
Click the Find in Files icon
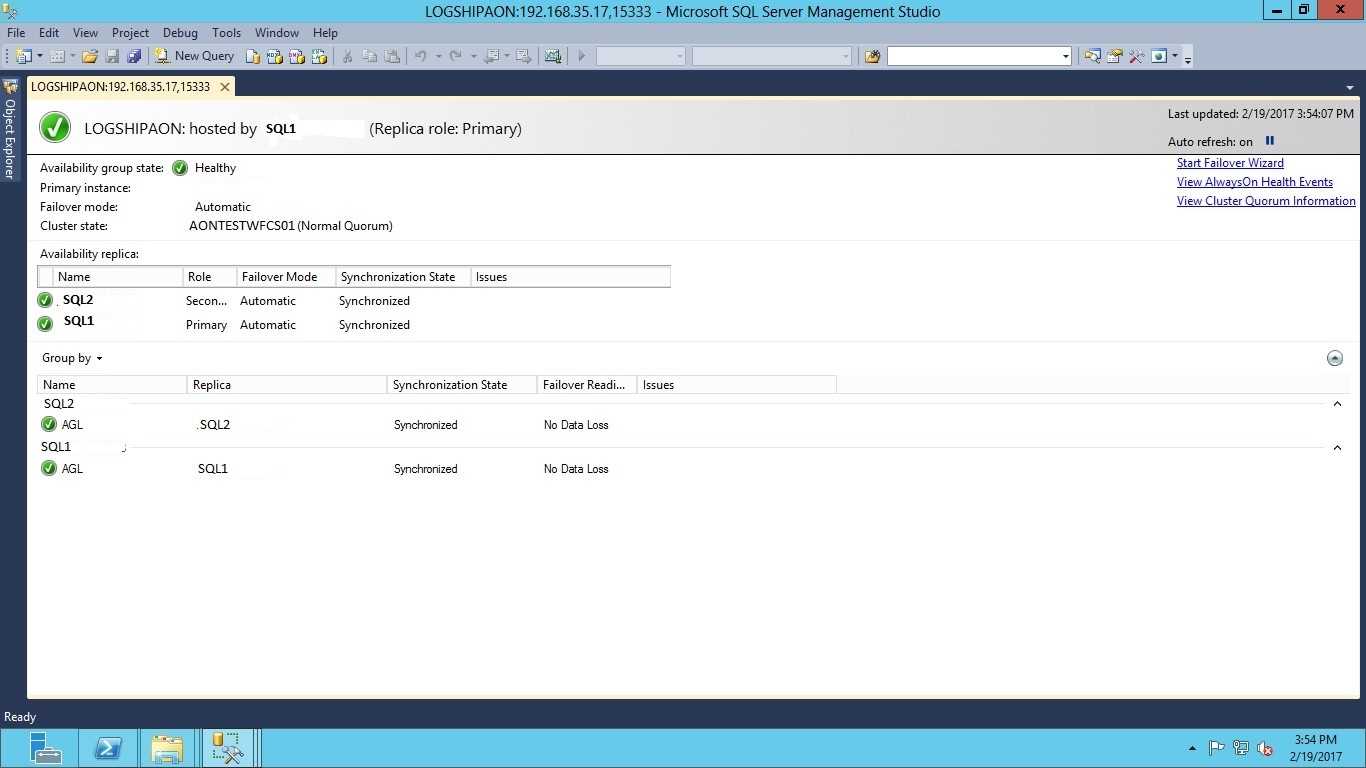pyautogui.click(x=872, y=56)
